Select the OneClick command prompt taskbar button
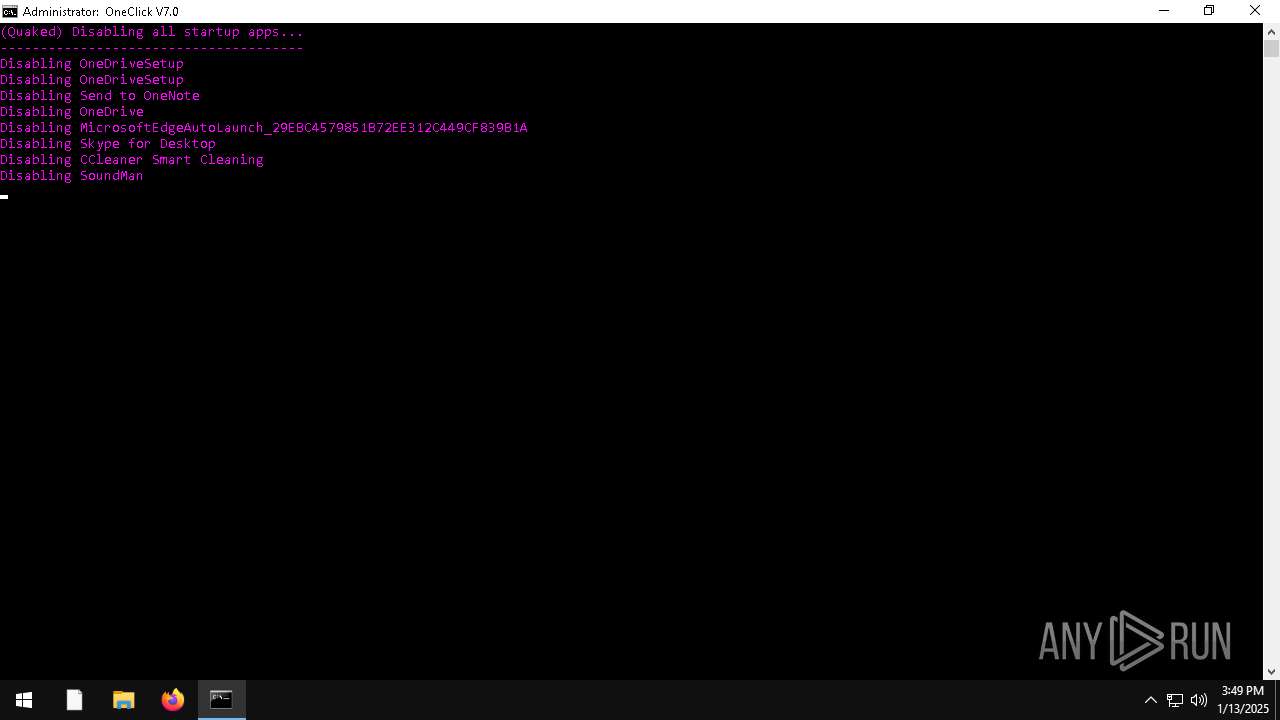The width and height of the screenshot is (1280, 720). click(221, 700)
